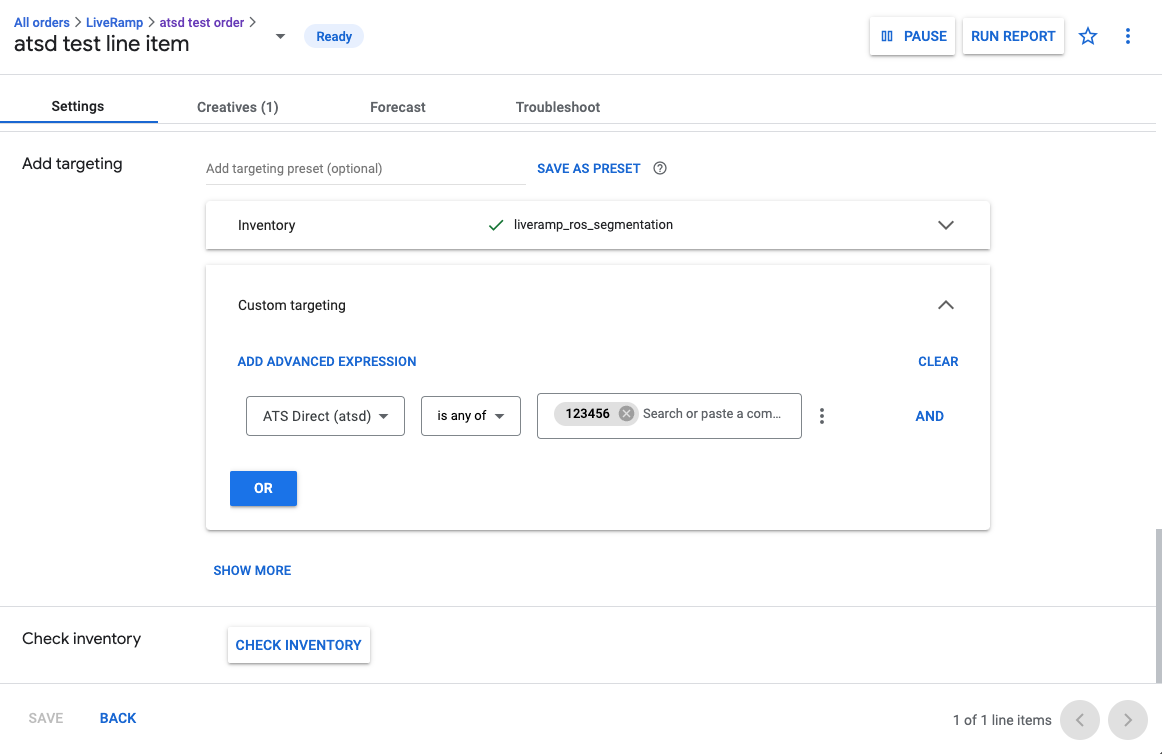Click Add Advanced Expression
The image size is (1162, 754).
(x=327, y=361)
